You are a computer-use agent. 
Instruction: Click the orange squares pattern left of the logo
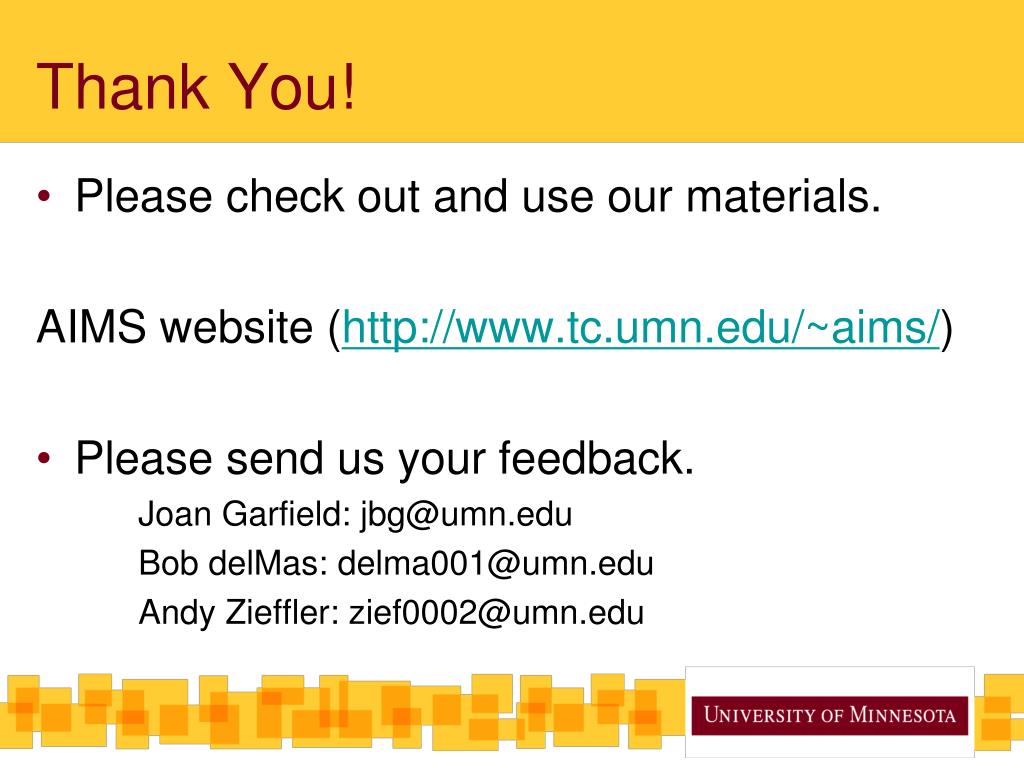(x=342, y=712)
